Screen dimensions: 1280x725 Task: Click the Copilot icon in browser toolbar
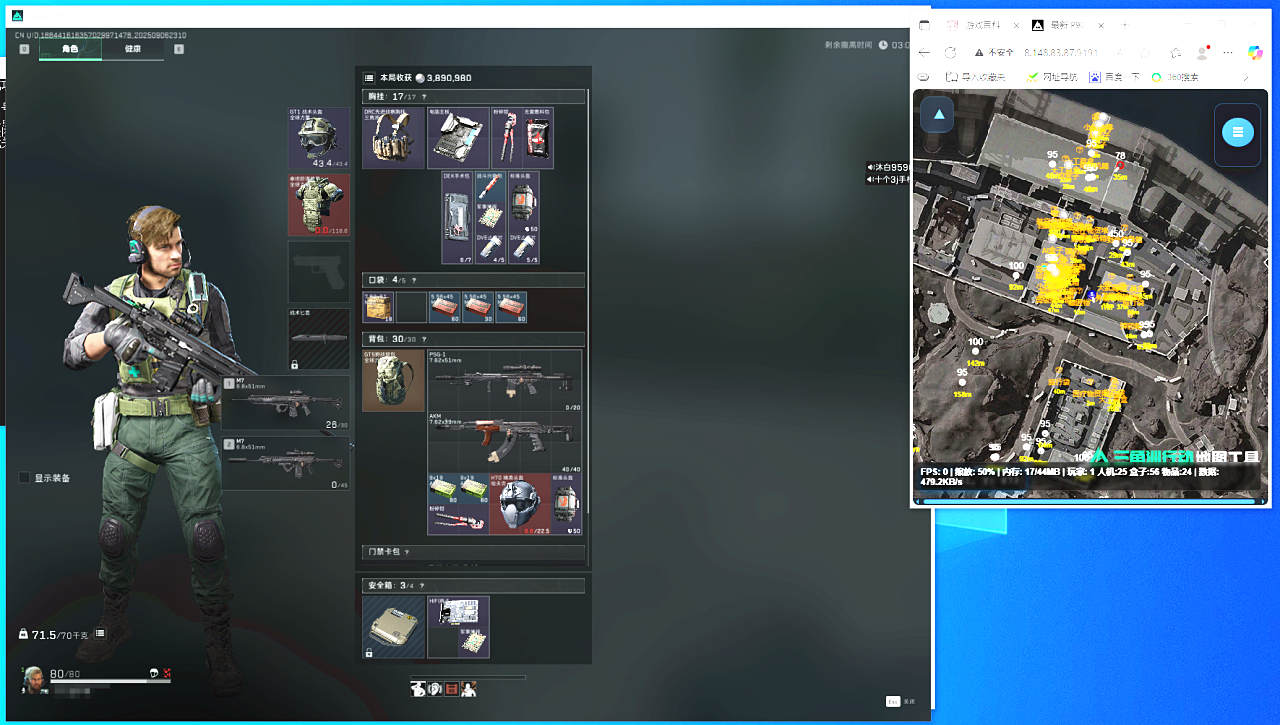[x=1255, y=52]
